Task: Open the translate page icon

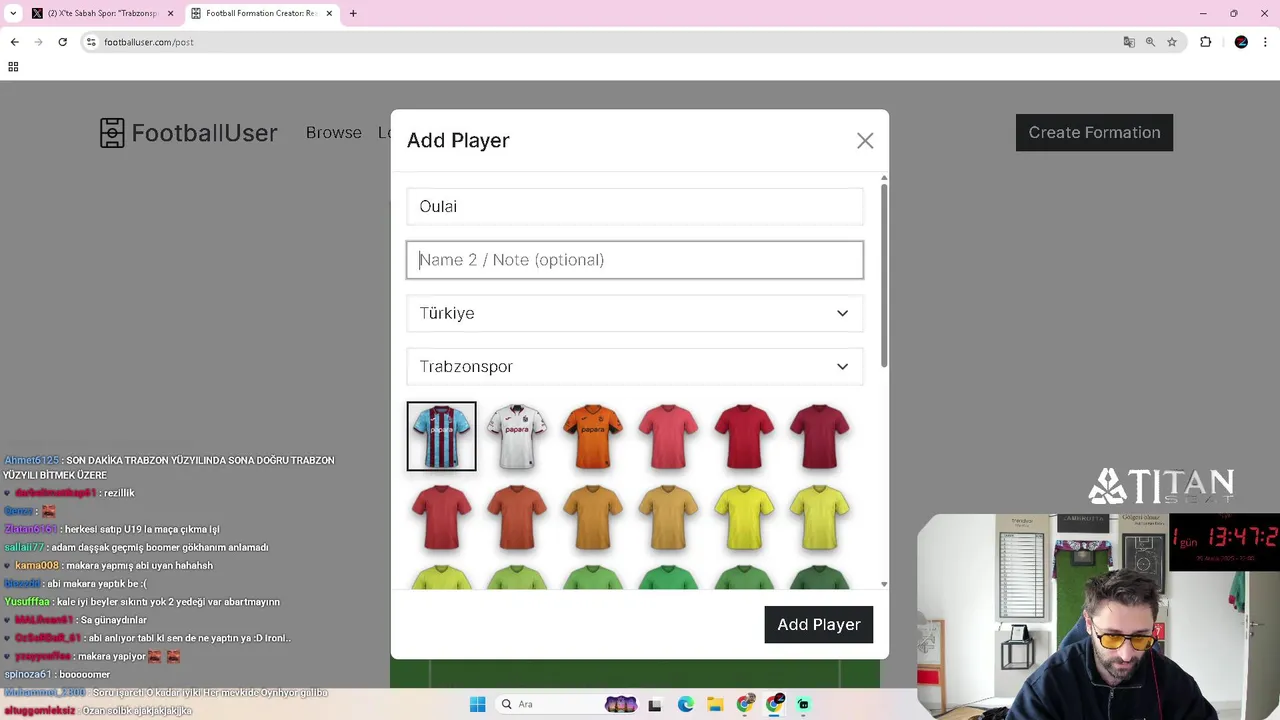Action: [x=1129, y=42]
